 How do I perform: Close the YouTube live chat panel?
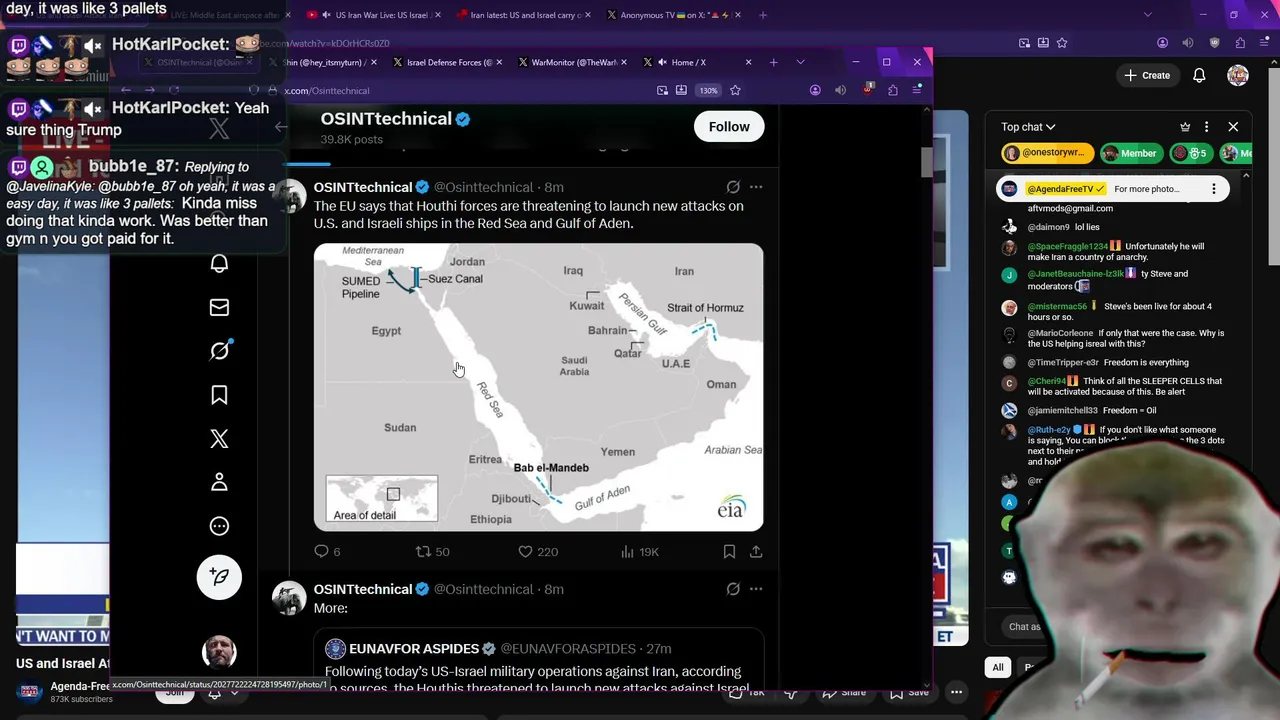tap(1233, 127)
